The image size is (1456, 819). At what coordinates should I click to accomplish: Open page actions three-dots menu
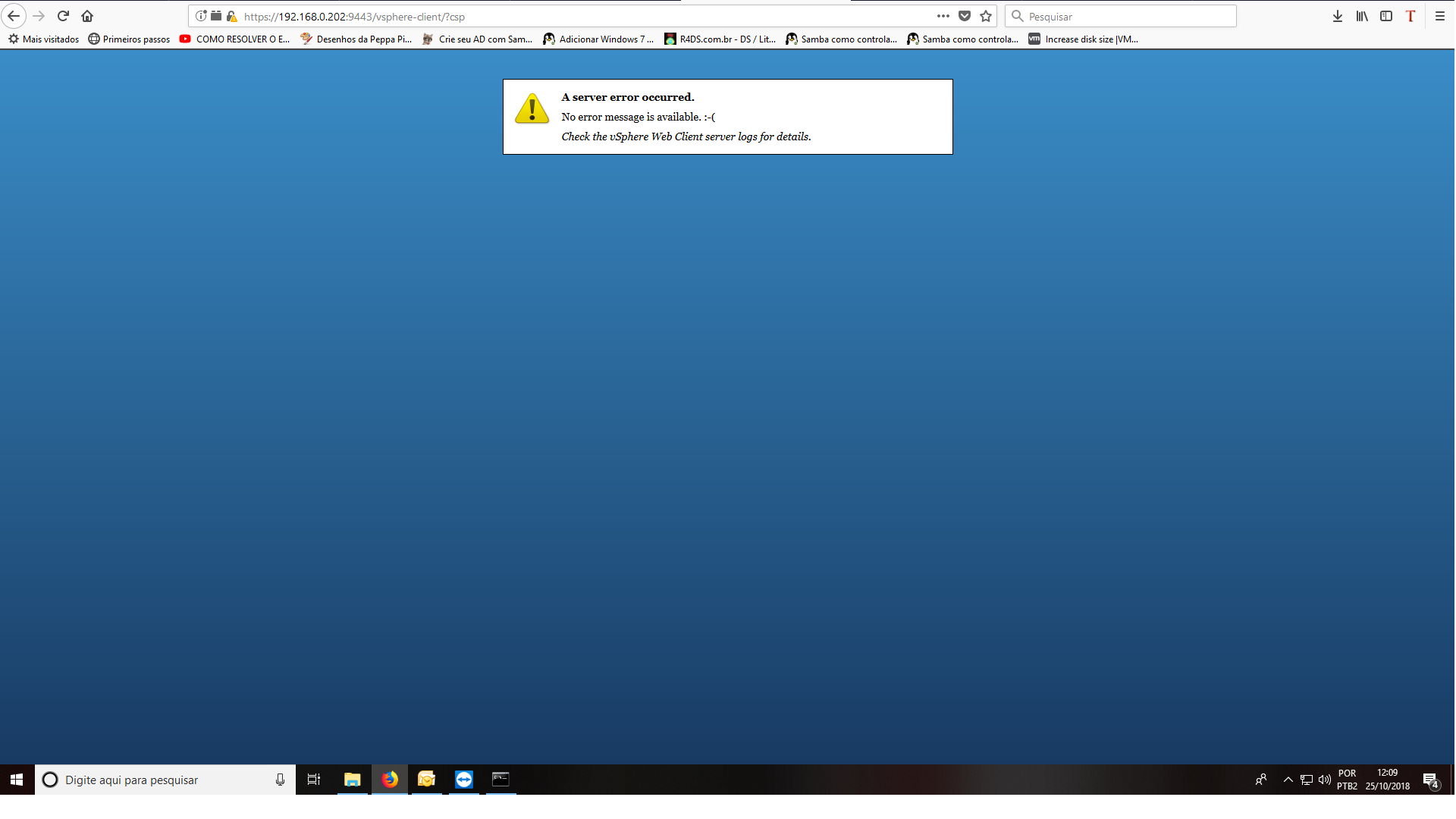click(943, 16)
